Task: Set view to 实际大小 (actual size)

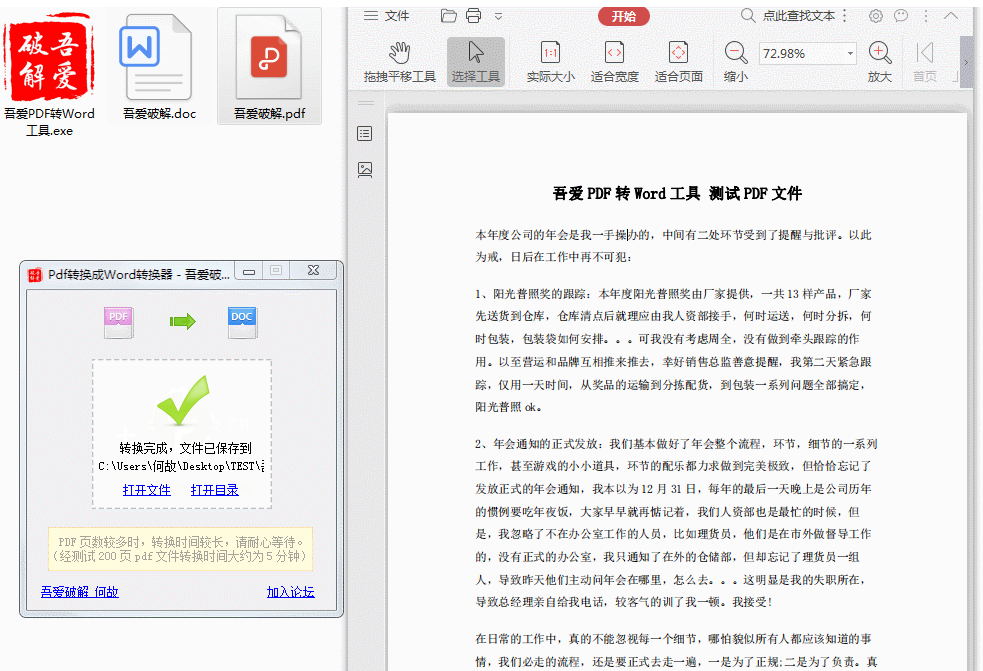Action: pos(550,62)
